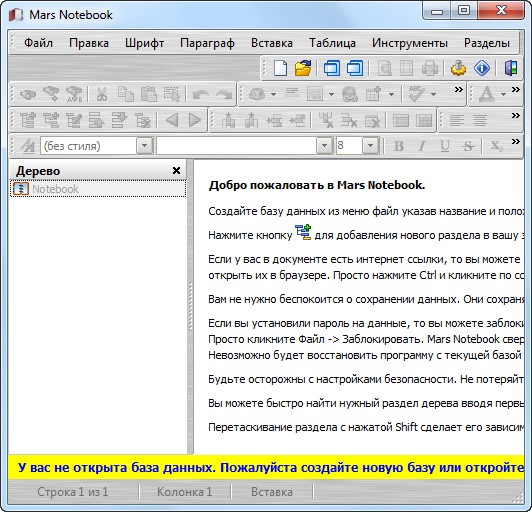Click the spell check ABC icon

416,94
